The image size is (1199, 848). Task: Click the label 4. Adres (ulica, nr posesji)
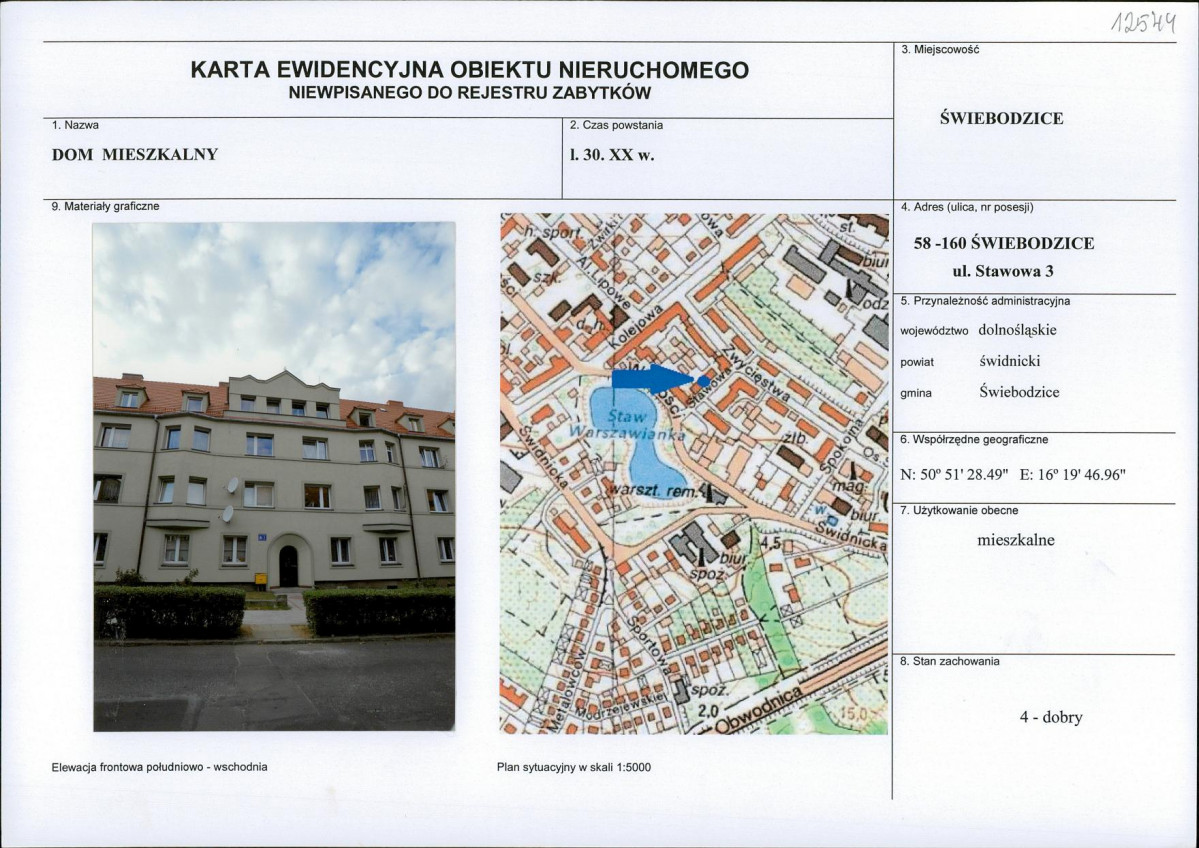(967, 206)
